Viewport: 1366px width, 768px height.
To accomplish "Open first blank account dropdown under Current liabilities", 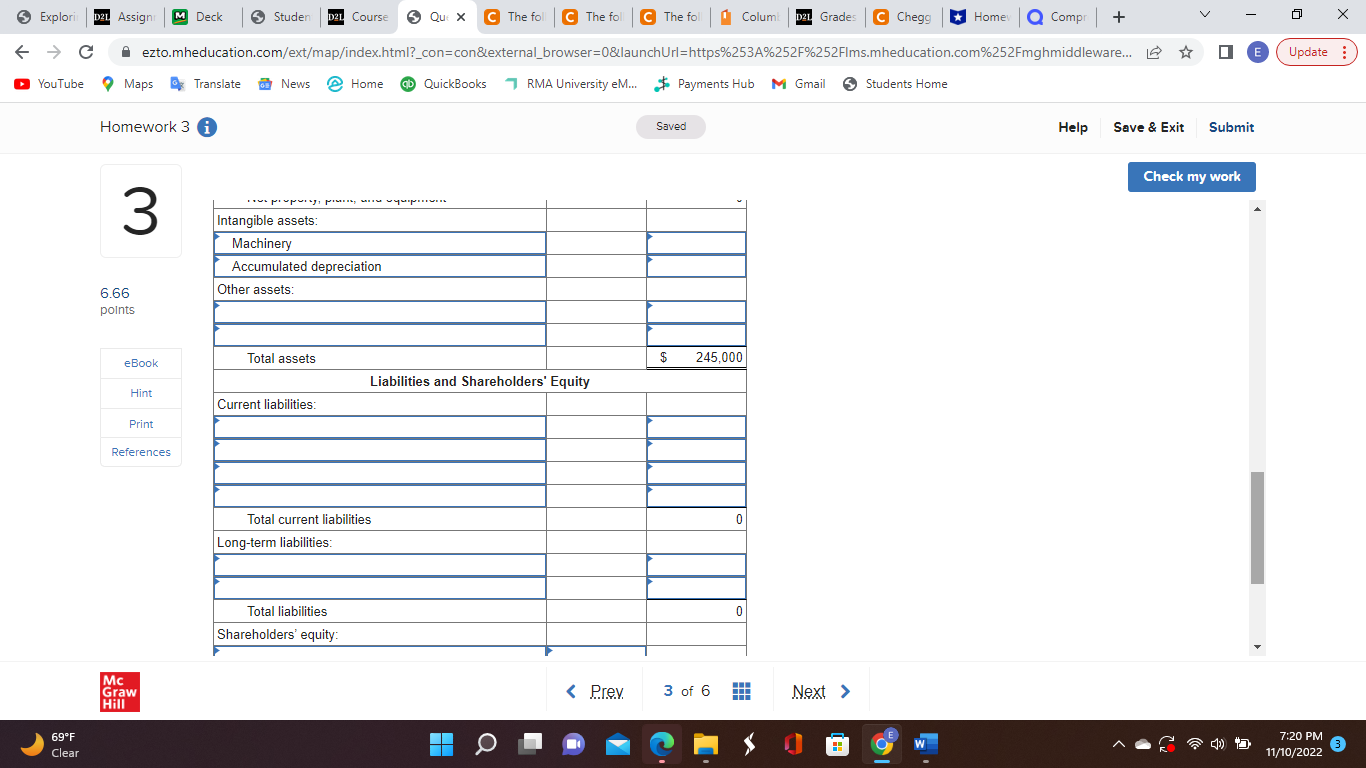I will [x=380, y=427].
